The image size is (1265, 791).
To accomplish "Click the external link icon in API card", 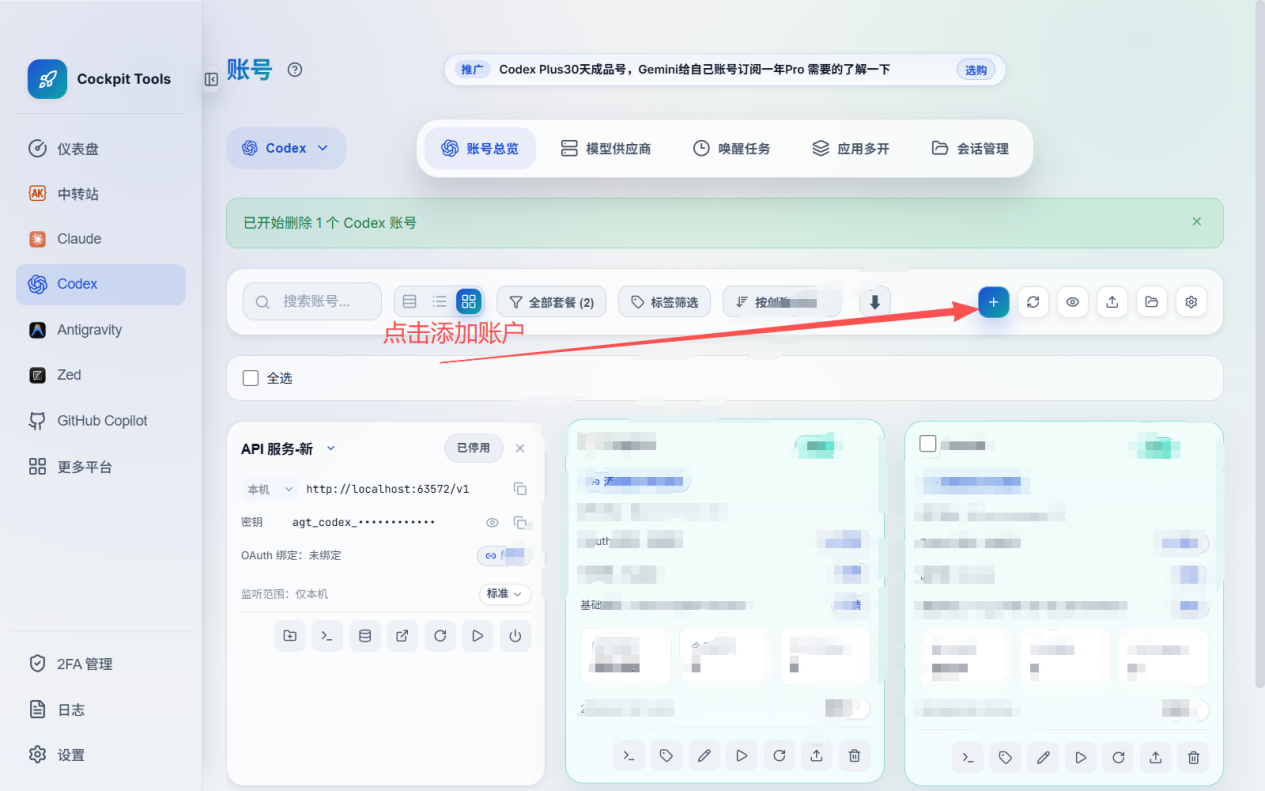I will click(402, 636).
